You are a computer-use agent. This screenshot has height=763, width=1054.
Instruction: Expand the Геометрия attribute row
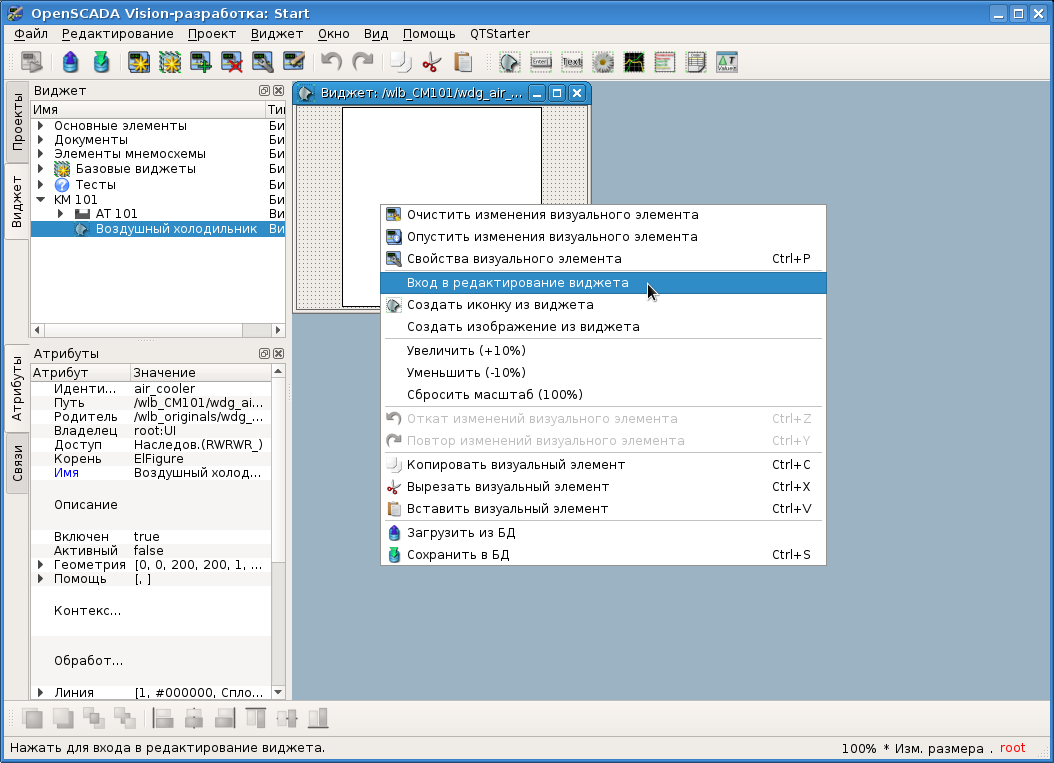click(40, 565)
